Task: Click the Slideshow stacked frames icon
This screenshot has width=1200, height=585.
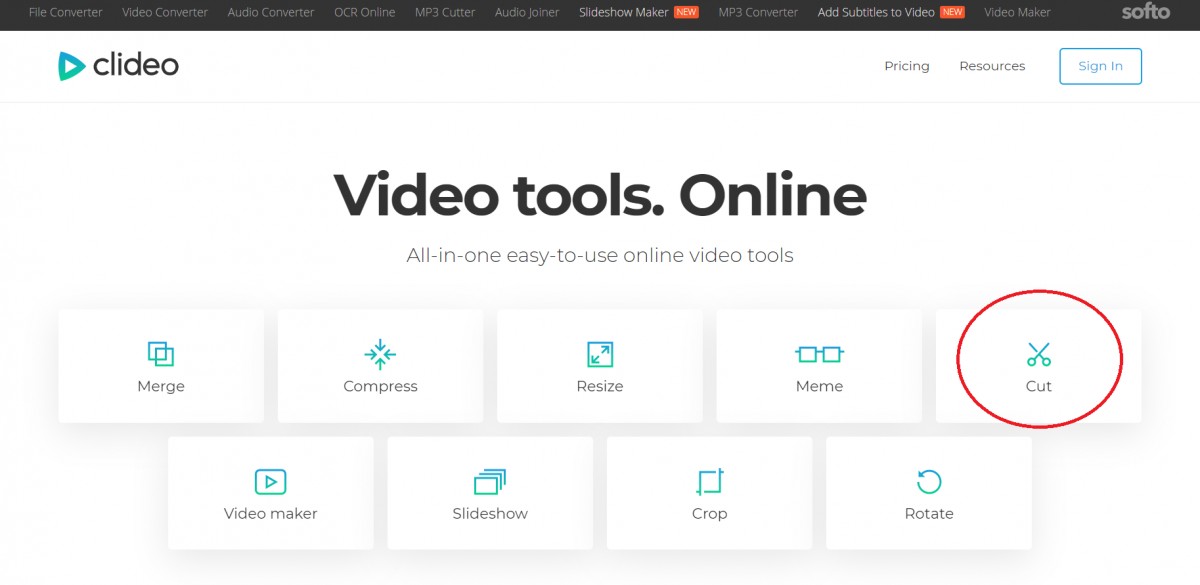Action: click(x=490, y=482)
